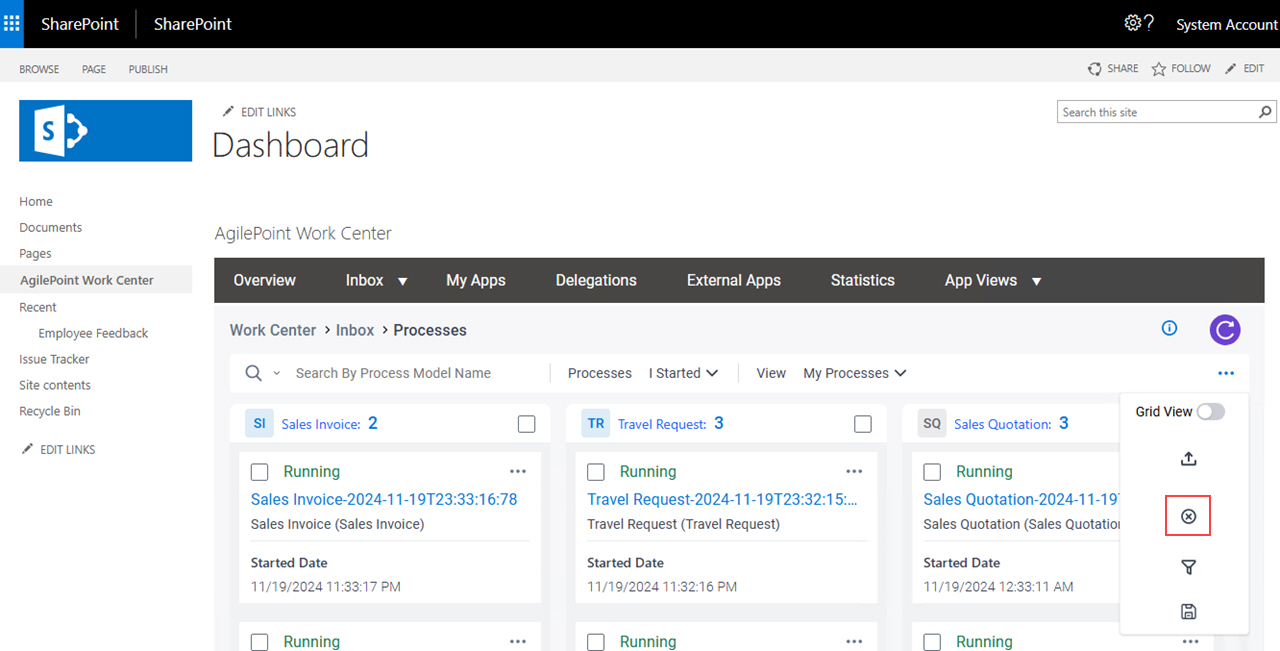This screenshot has height=651, width=1280.
Task: Click the purple refresh icon
Action: click(x=1225, y=329)
